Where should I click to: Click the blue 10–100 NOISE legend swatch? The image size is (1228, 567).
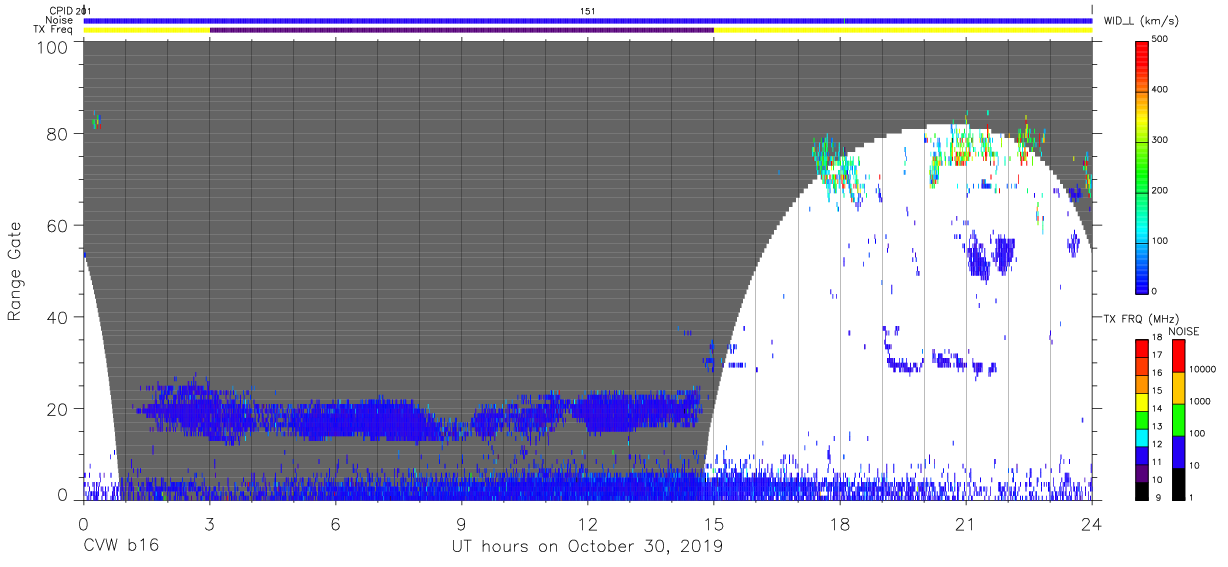tap(1178, 452)
